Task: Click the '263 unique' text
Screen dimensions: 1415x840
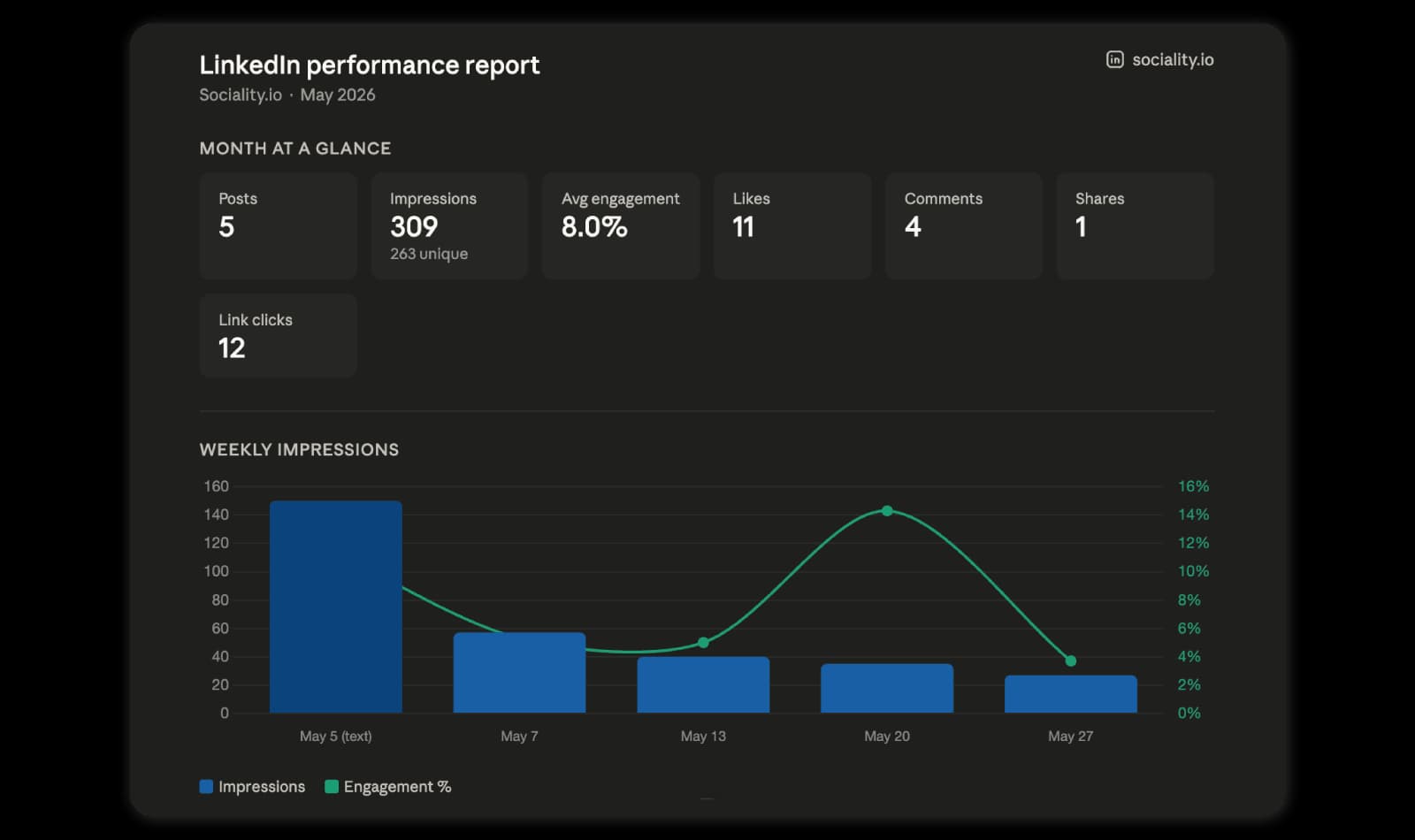Action: pos(429,254)
